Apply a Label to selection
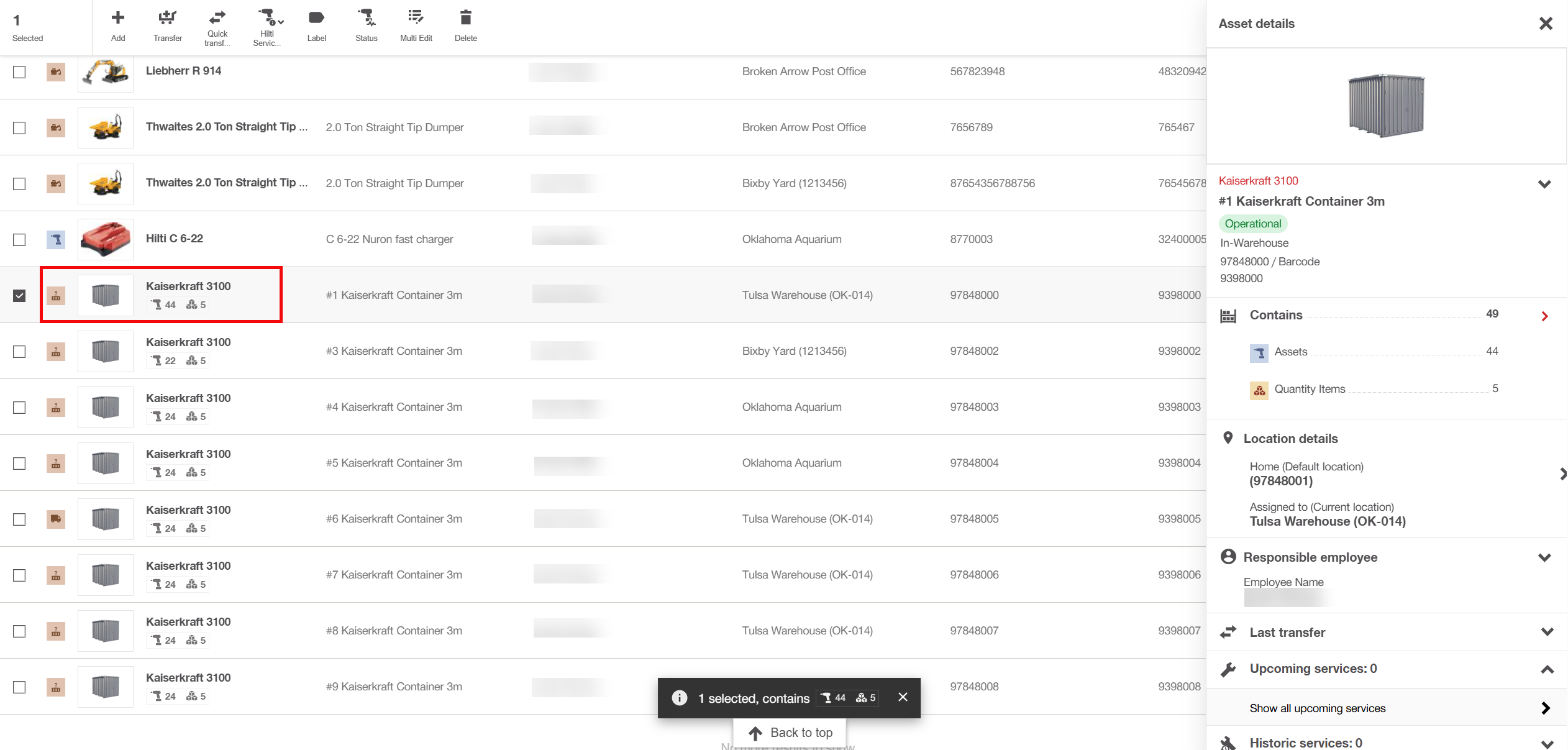The image size is (1568, 750). (317, 25)
